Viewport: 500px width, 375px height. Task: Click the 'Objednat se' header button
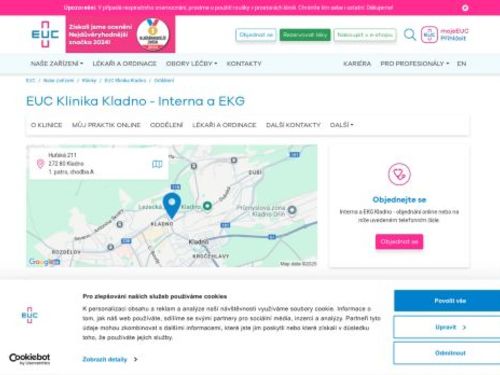click(256, 35)
